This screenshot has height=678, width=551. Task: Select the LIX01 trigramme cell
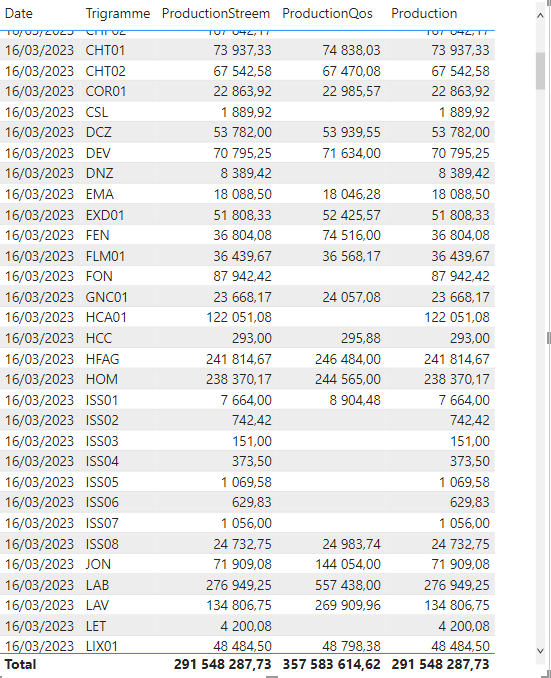tap(102, 646)
